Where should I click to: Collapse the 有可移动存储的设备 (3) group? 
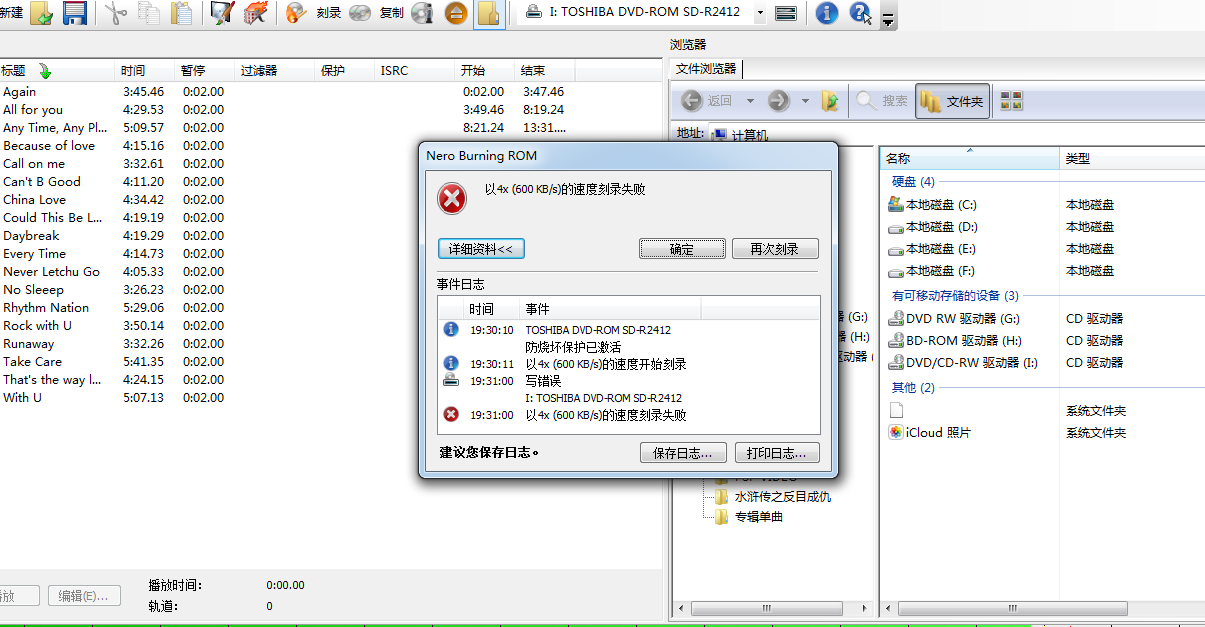[x=955, y=296]
